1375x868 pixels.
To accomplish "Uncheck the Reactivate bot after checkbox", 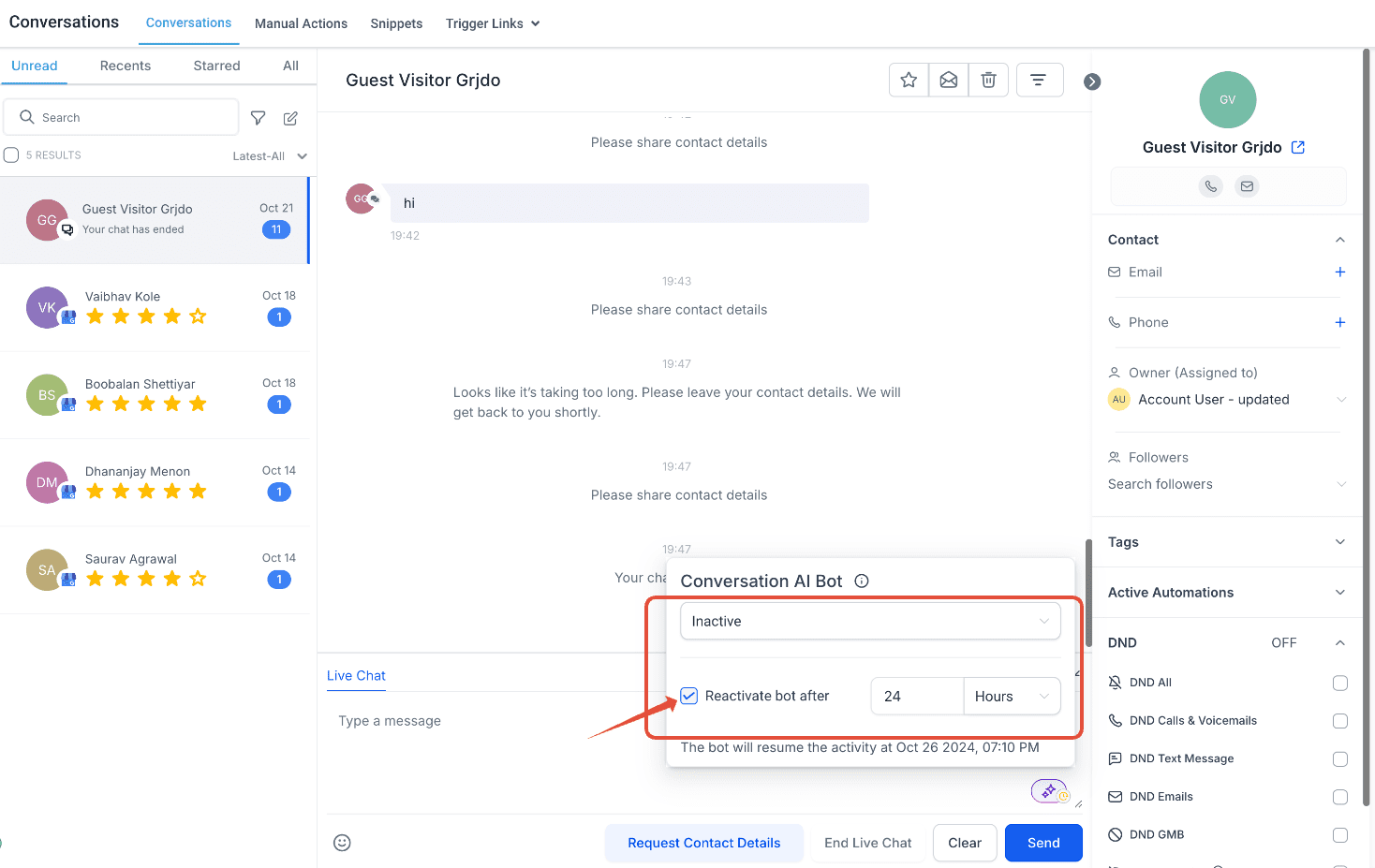I will pyautogui.click(x=689, y=696).
